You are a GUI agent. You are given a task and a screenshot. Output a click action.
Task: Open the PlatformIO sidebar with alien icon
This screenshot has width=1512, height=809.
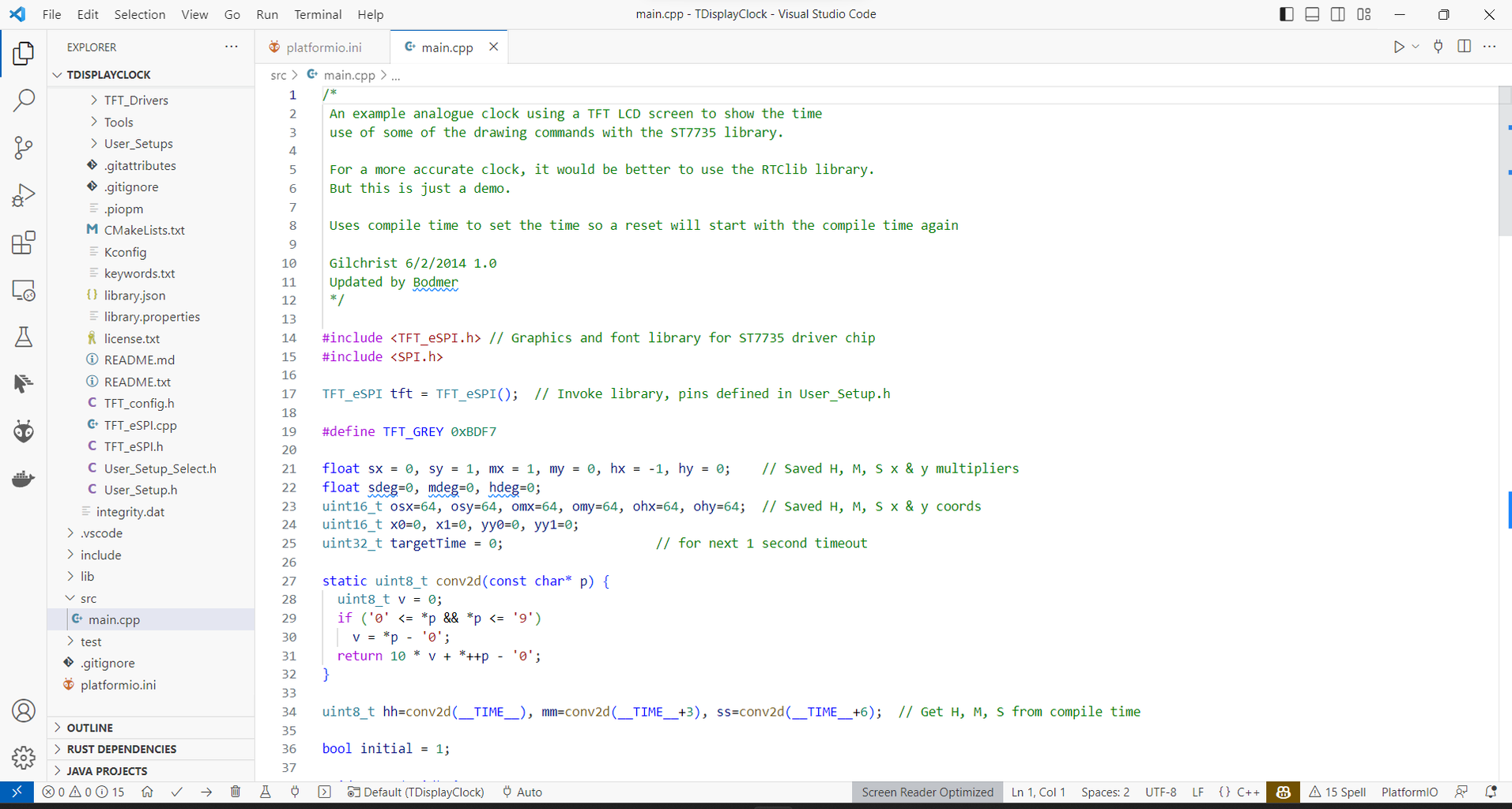pos(24,431)
